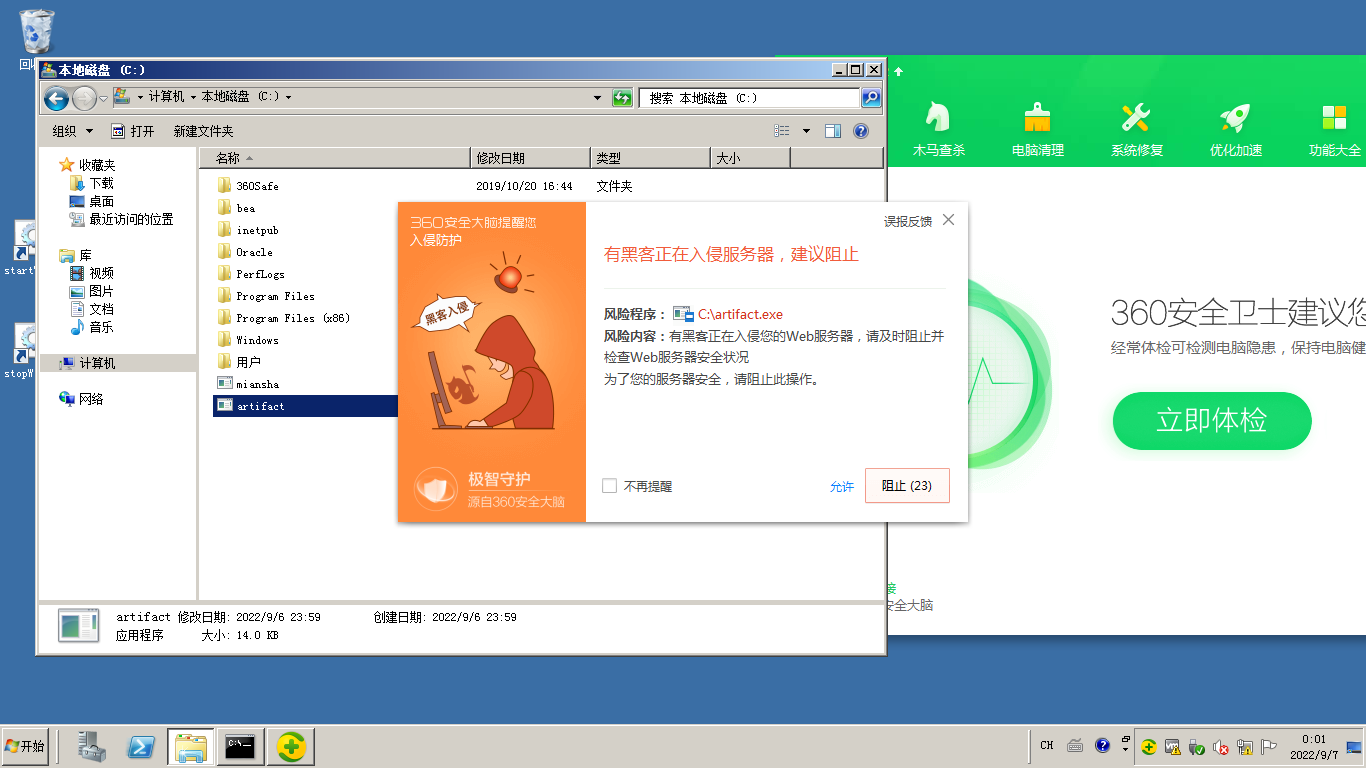
Task: Select 下载 in navigation pane
Action: point(101,183)
